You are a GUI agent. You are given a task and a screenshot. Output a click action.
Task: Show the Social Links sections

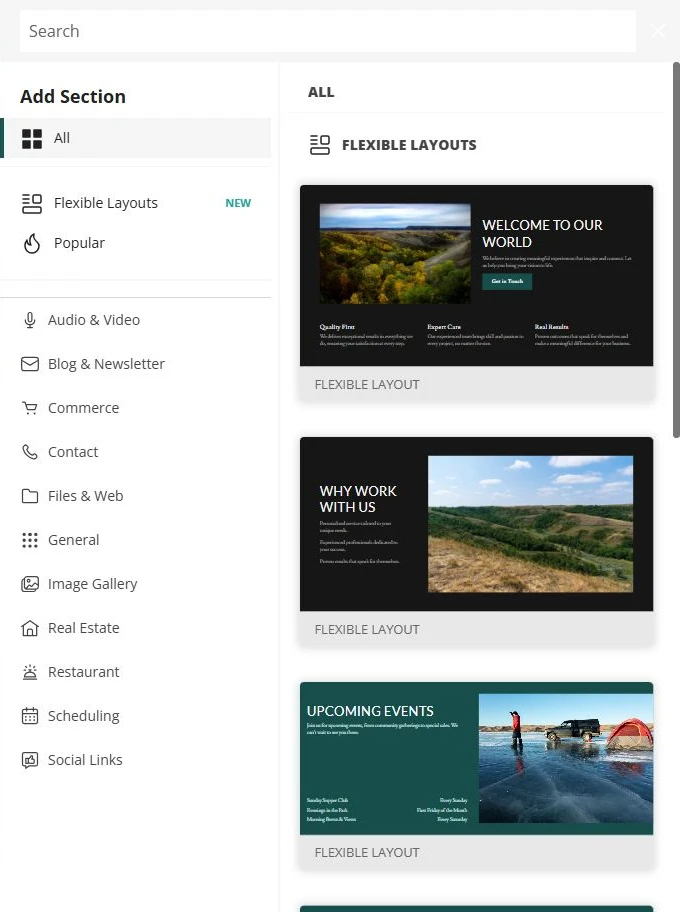coord(136,760)
